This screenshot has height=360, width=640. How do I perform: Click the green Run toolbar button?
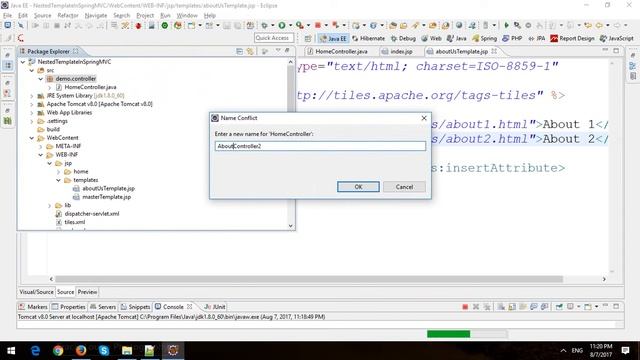pyautogui.click(x=282, y=26)
